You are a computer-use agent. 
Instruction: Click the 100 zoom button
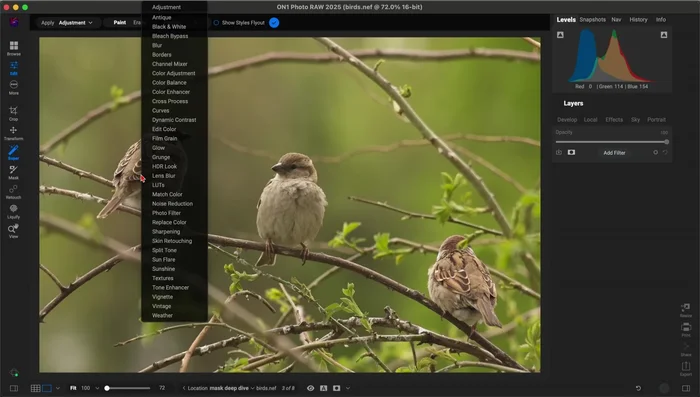[x=85, y=388]
